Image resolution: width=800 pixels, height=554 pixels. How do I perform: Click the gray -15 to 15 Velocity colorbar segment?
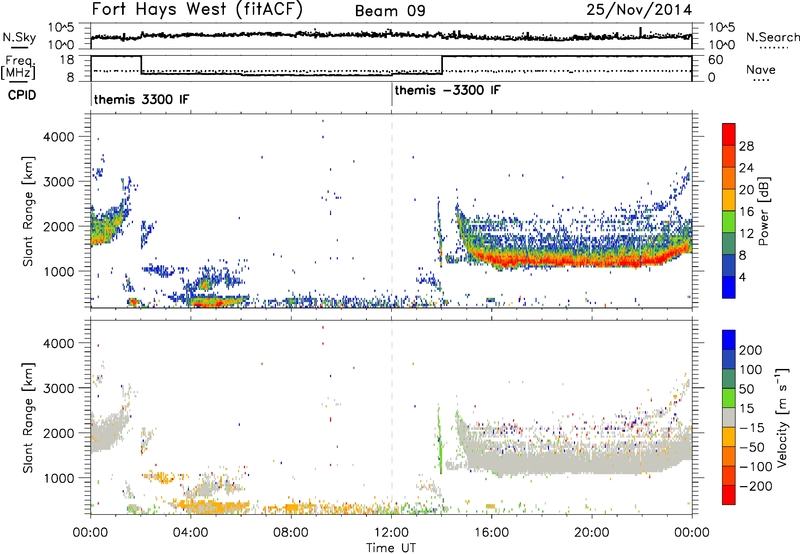click(x=729, y=417)
